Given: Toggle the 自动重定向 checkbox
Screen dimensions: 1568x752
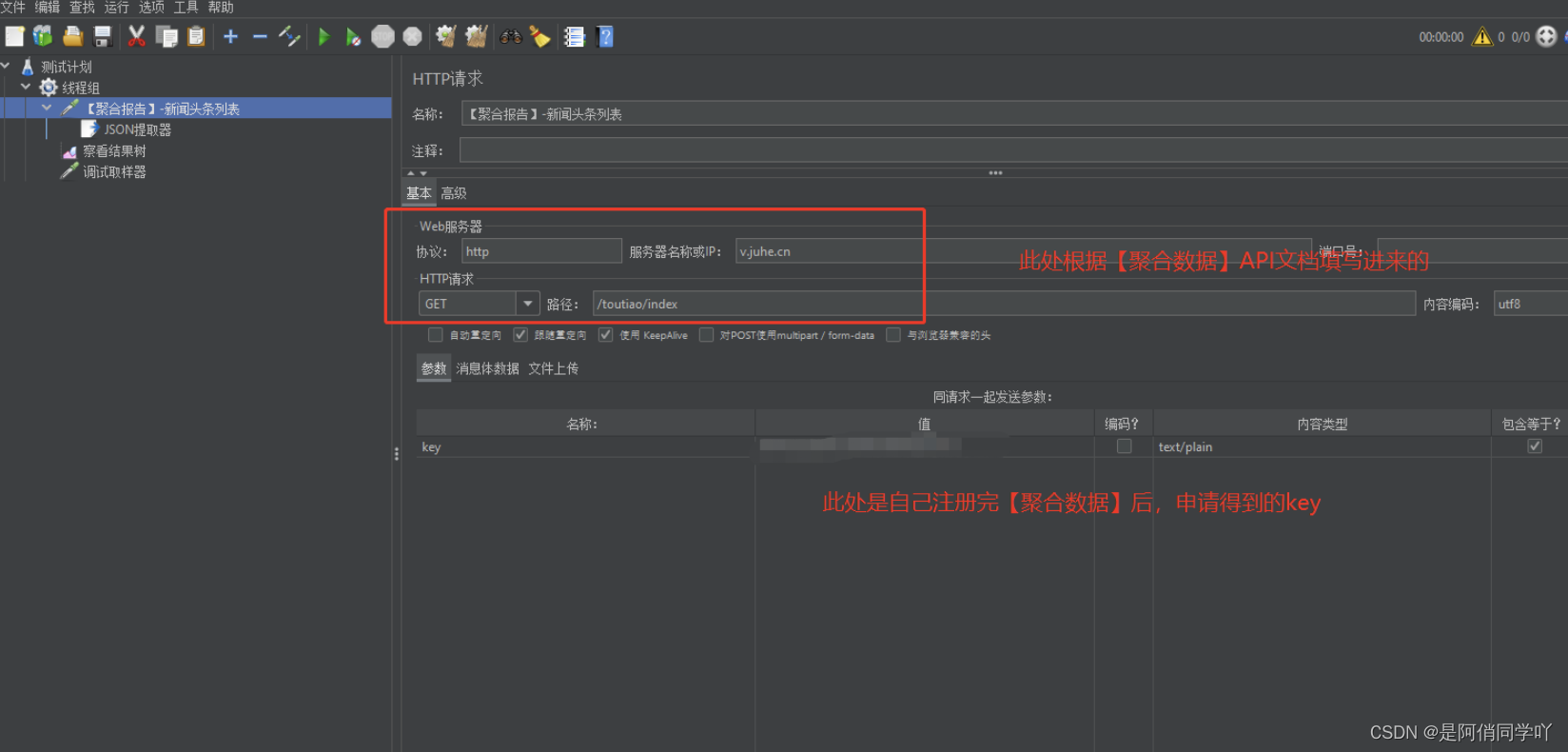Looking at the screenshot, I should pyautogui.click(x=435, y=334).
